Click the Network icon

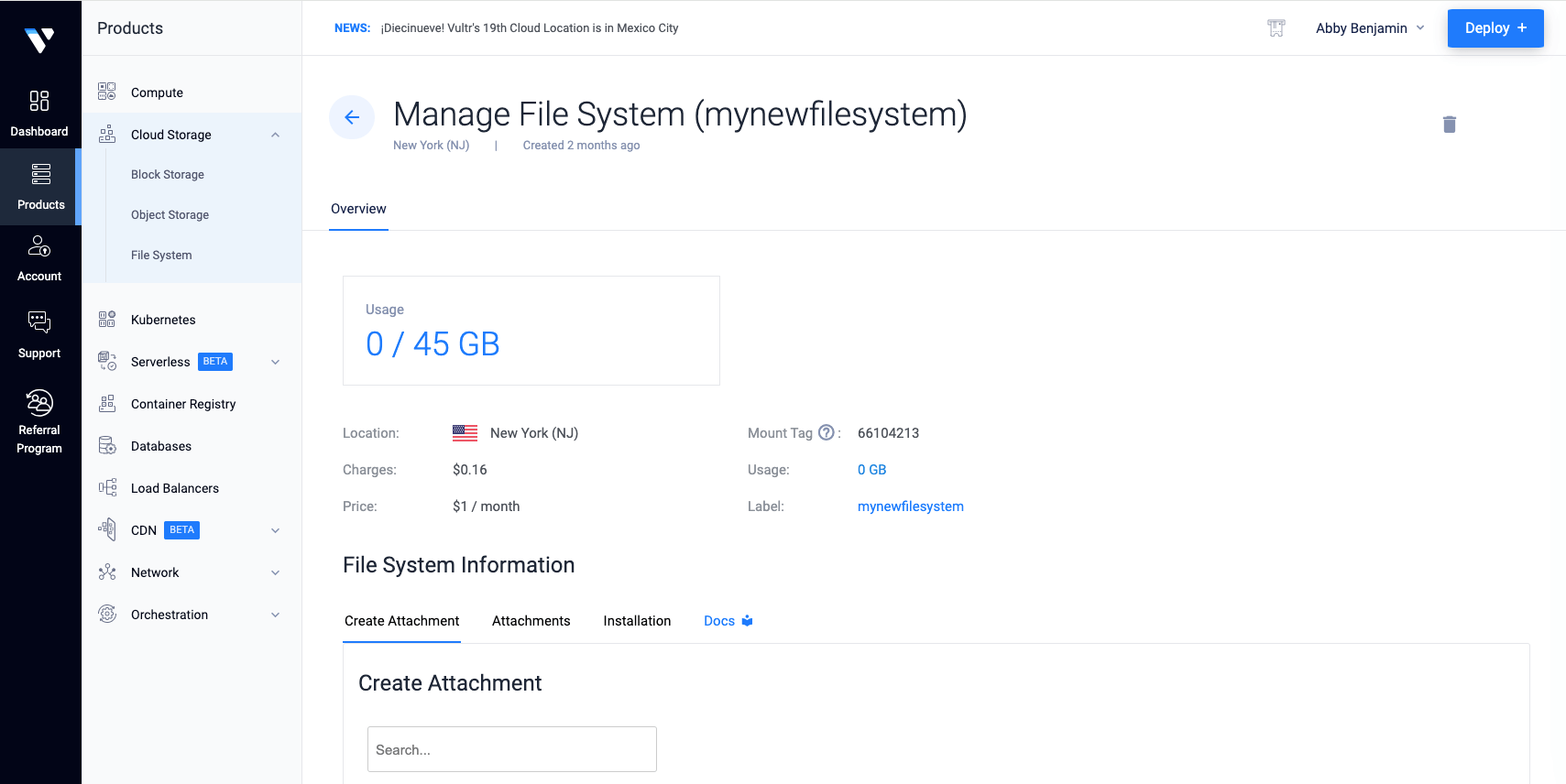pyautogui.click(x=107, y=572)
